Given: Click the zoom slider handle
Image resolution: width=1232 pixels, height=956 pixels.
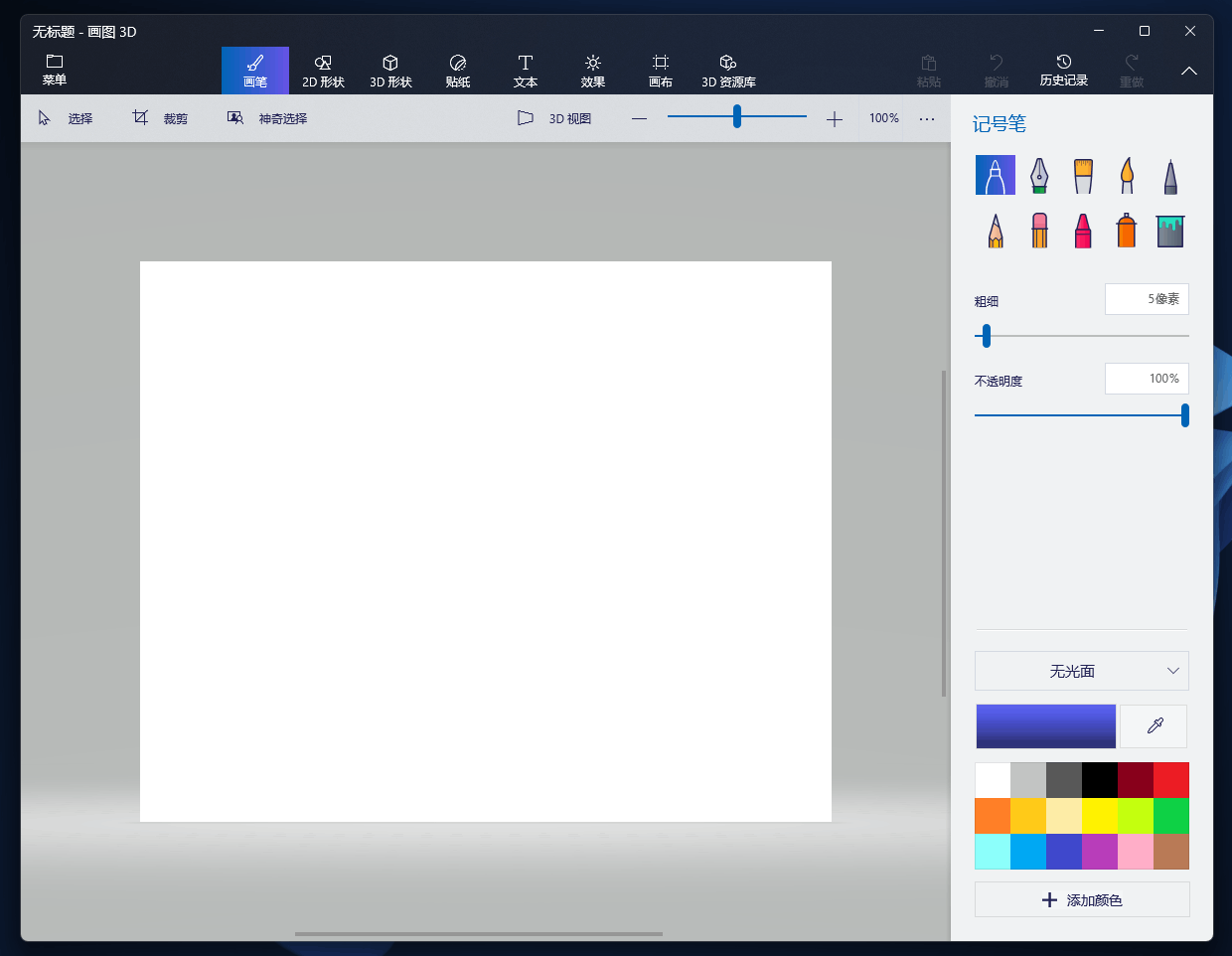Looking at the screenshot, I should 737,116.
